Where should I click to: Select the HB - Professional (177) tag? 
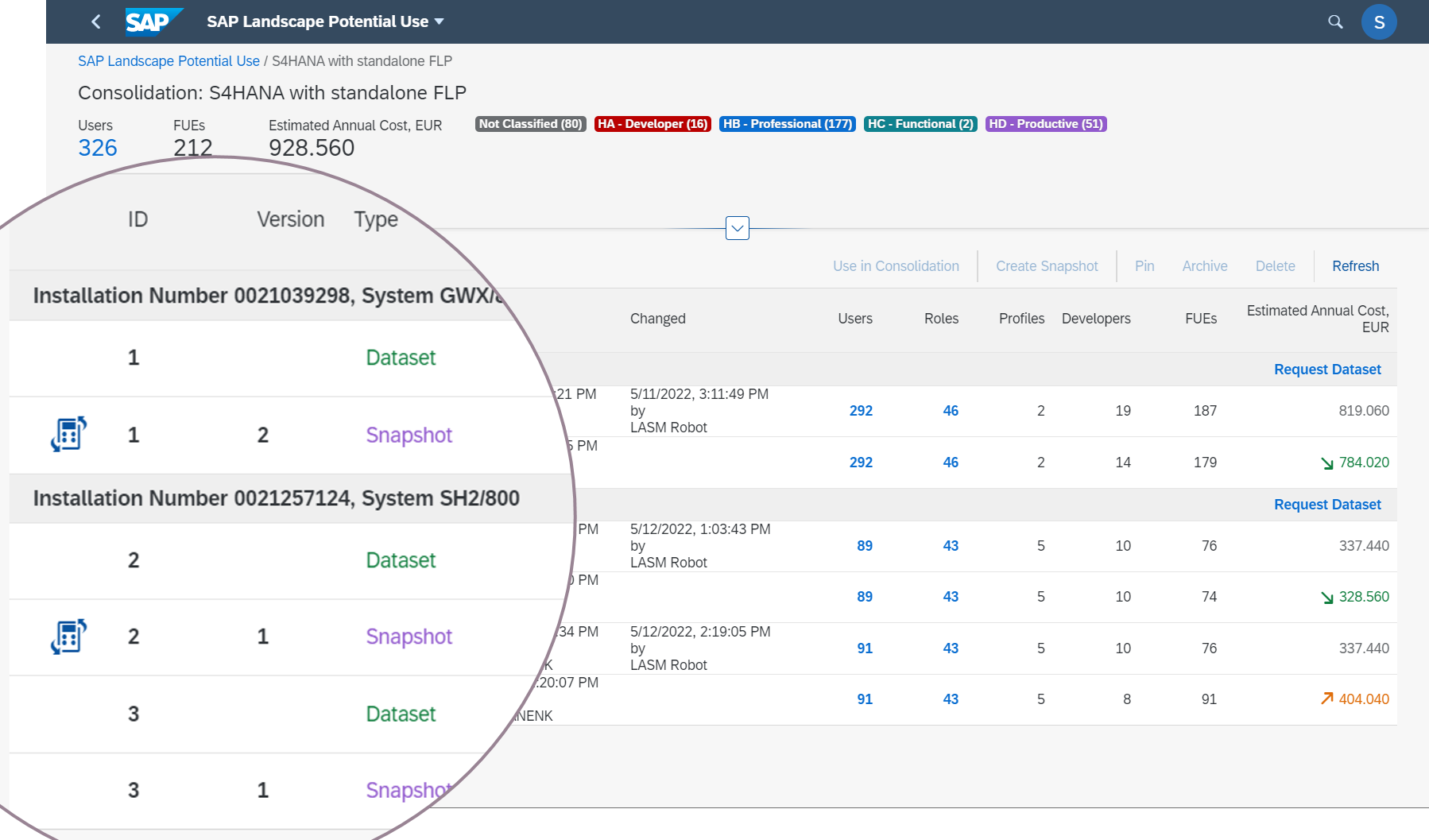(787, 124)
